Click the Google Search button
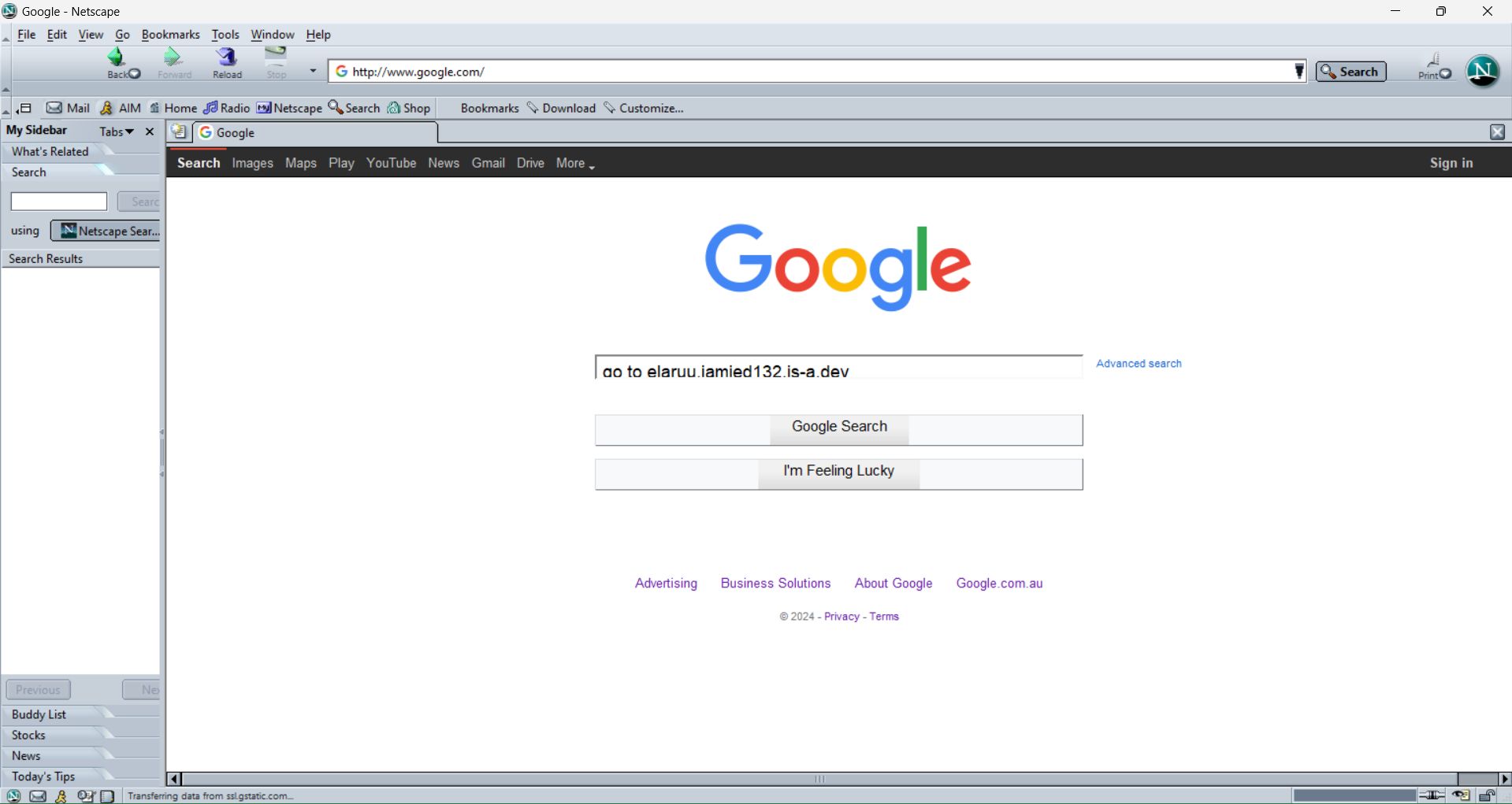The height and width of the screenshot is (804, 1512). [838, 430]
